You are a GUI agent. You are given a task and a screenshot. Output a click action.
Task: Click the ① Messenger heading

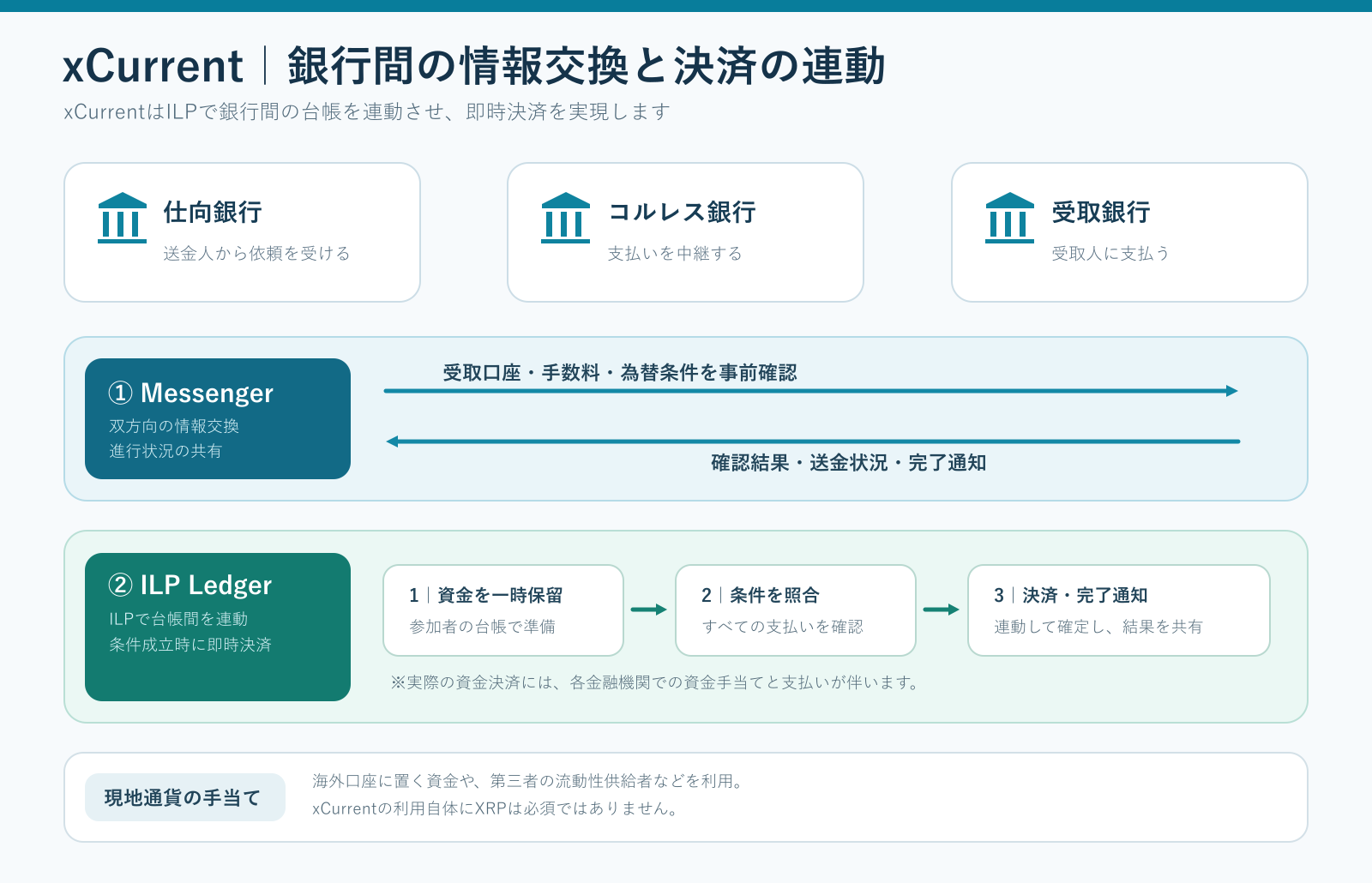pos(190,393)
